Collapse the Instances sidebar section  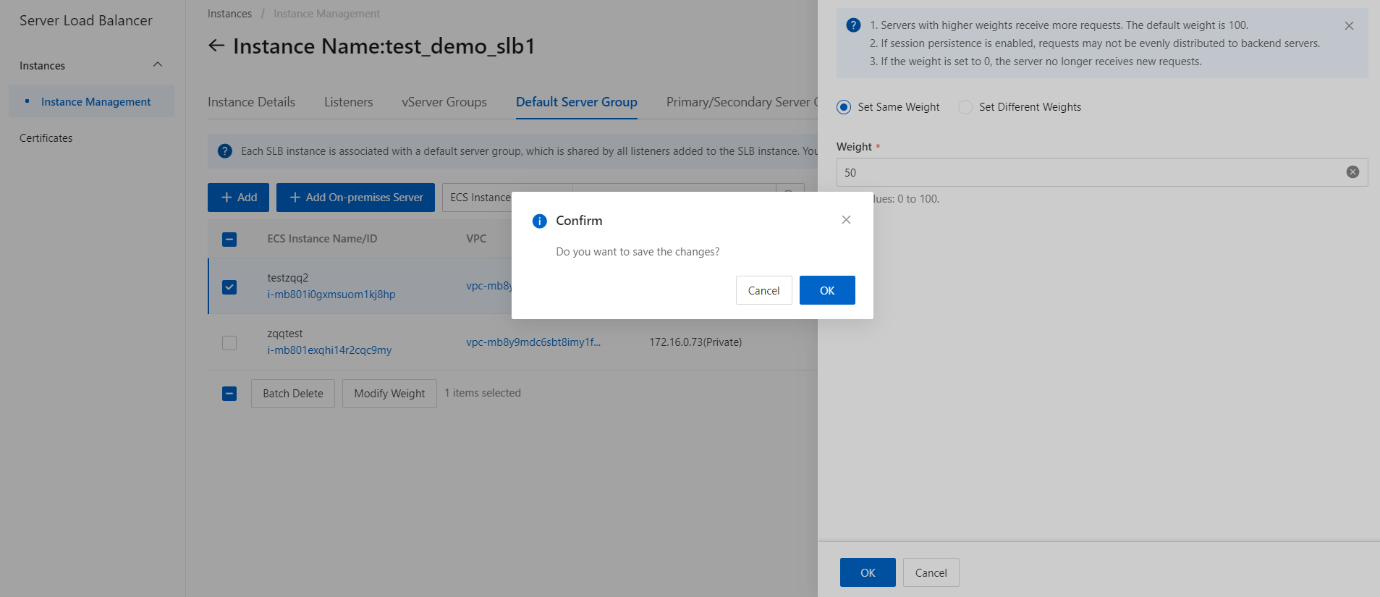coord(157,65)
